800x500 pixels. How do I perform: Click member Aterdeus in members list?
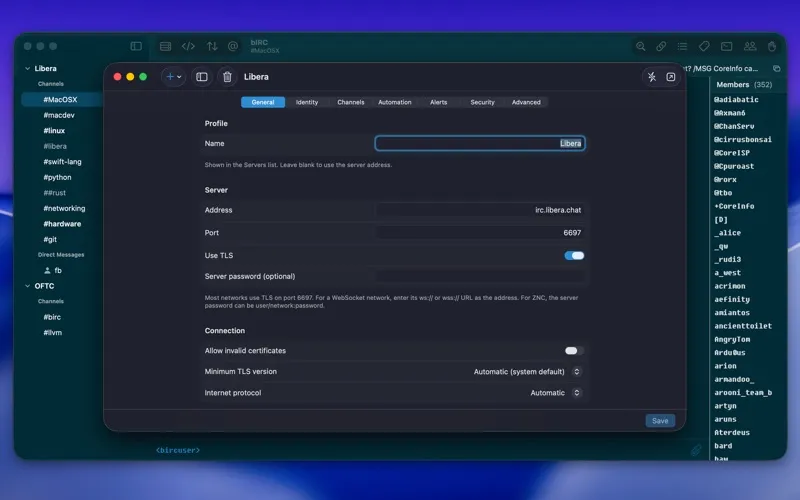[x=732, y=433]
